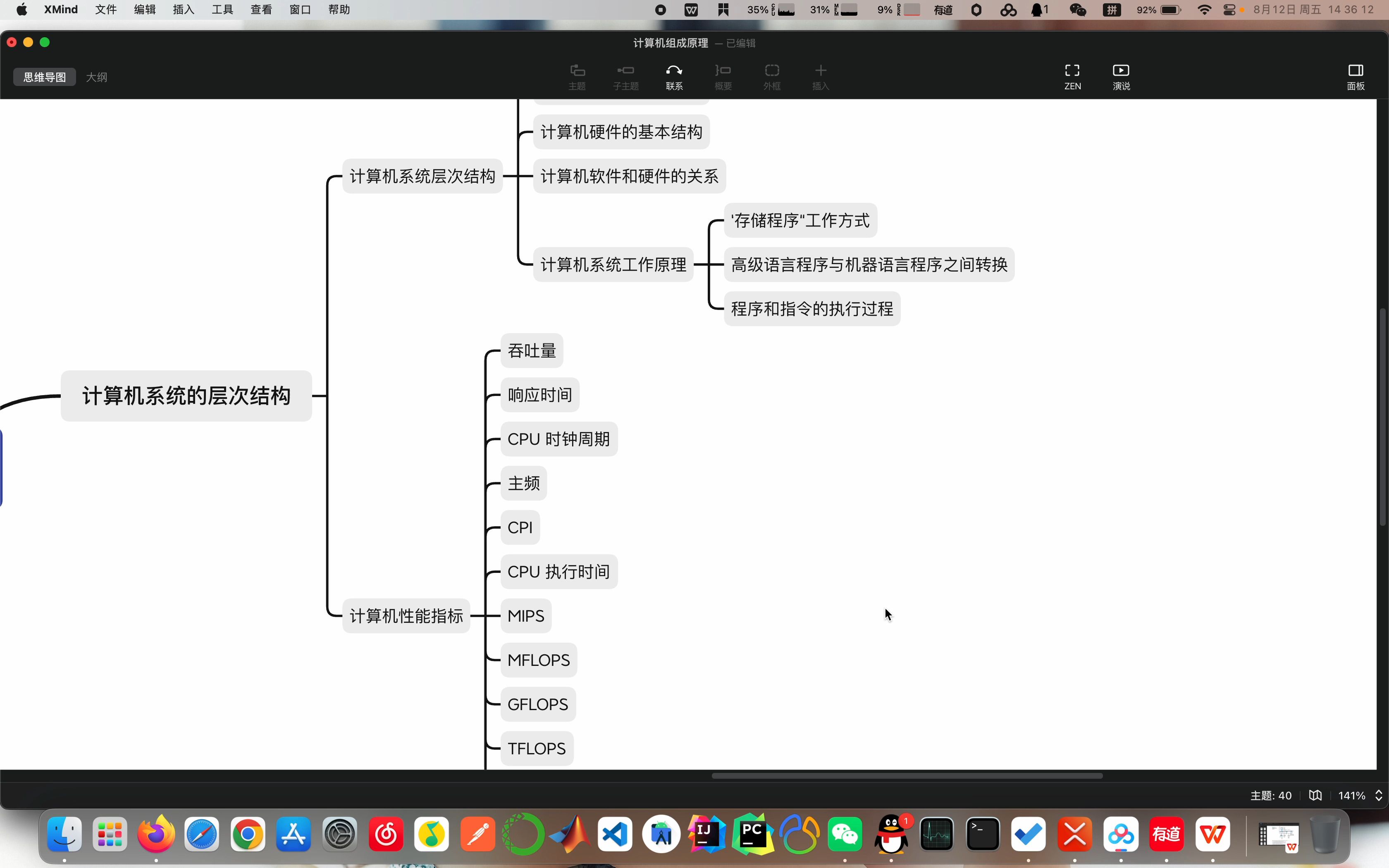
Task: Open WeChat from the Dock
Action: tap(844, 834)
